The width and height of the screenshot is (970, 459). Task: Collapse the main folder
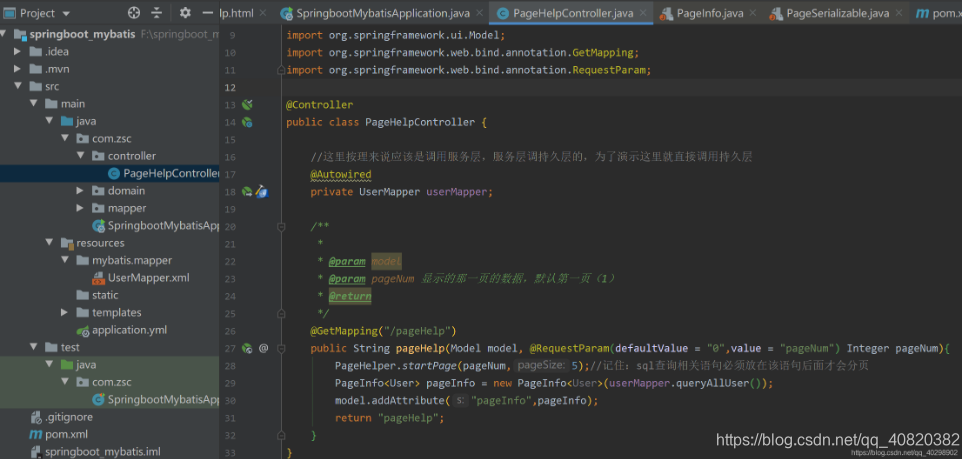[33, 103]
